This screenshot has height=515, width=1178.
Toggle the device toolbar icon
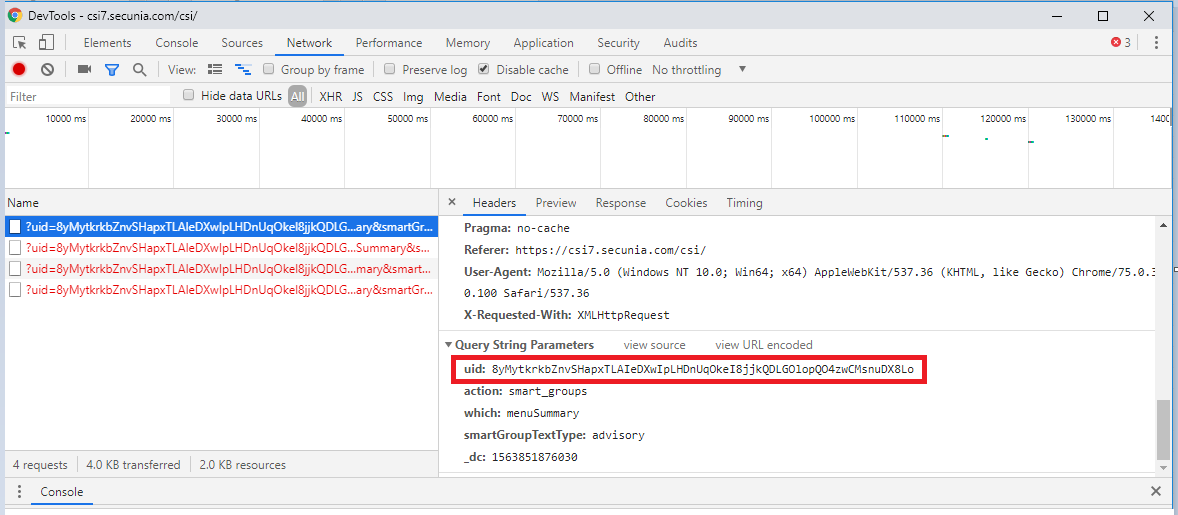[46, 43]
